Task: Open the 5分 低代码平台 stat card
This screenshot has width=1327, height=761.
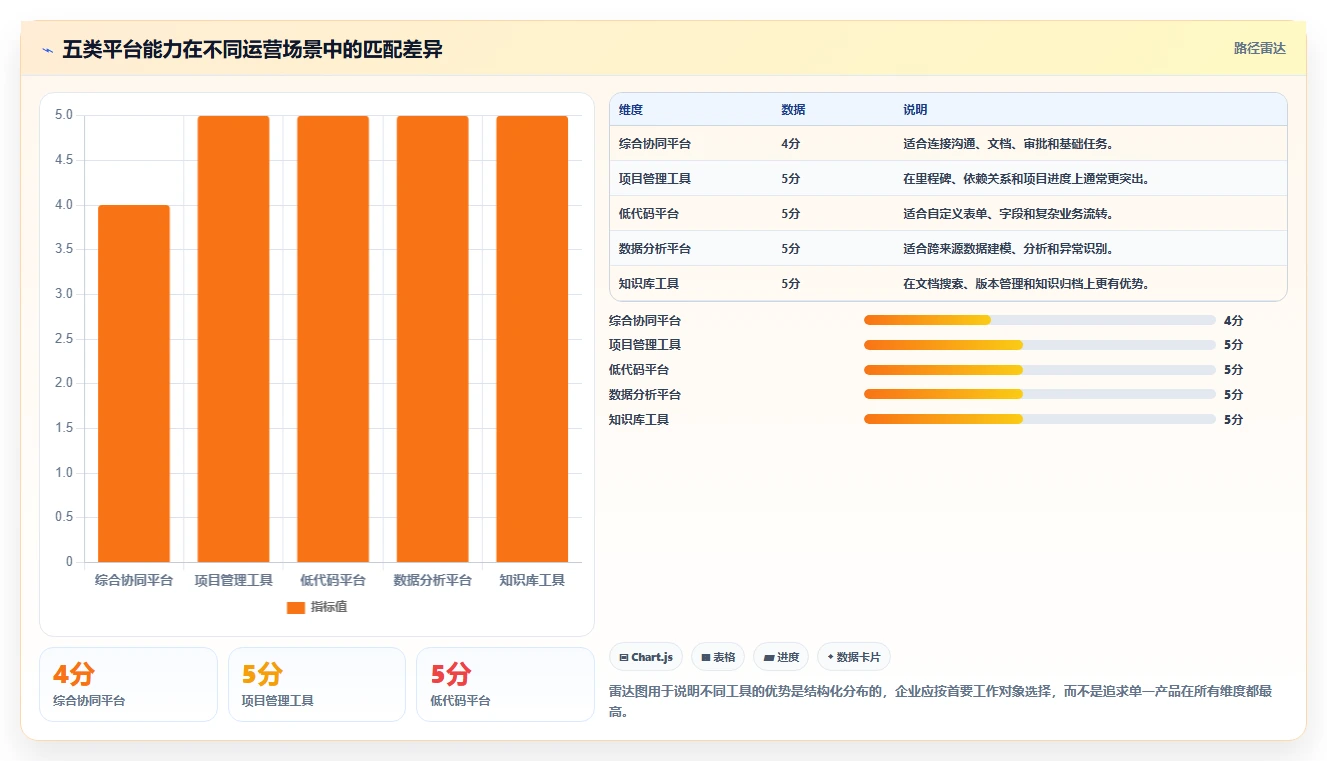Action: coord(505,684)
